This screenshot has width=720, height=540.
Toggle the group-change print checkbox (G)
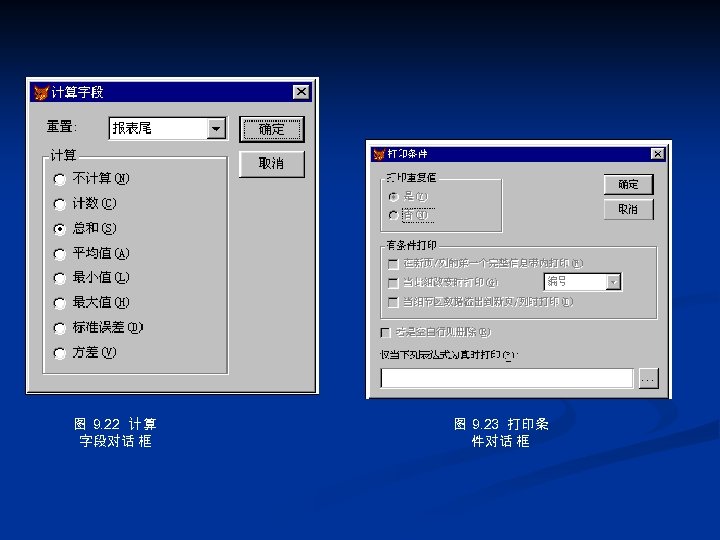tap(393, 283)
